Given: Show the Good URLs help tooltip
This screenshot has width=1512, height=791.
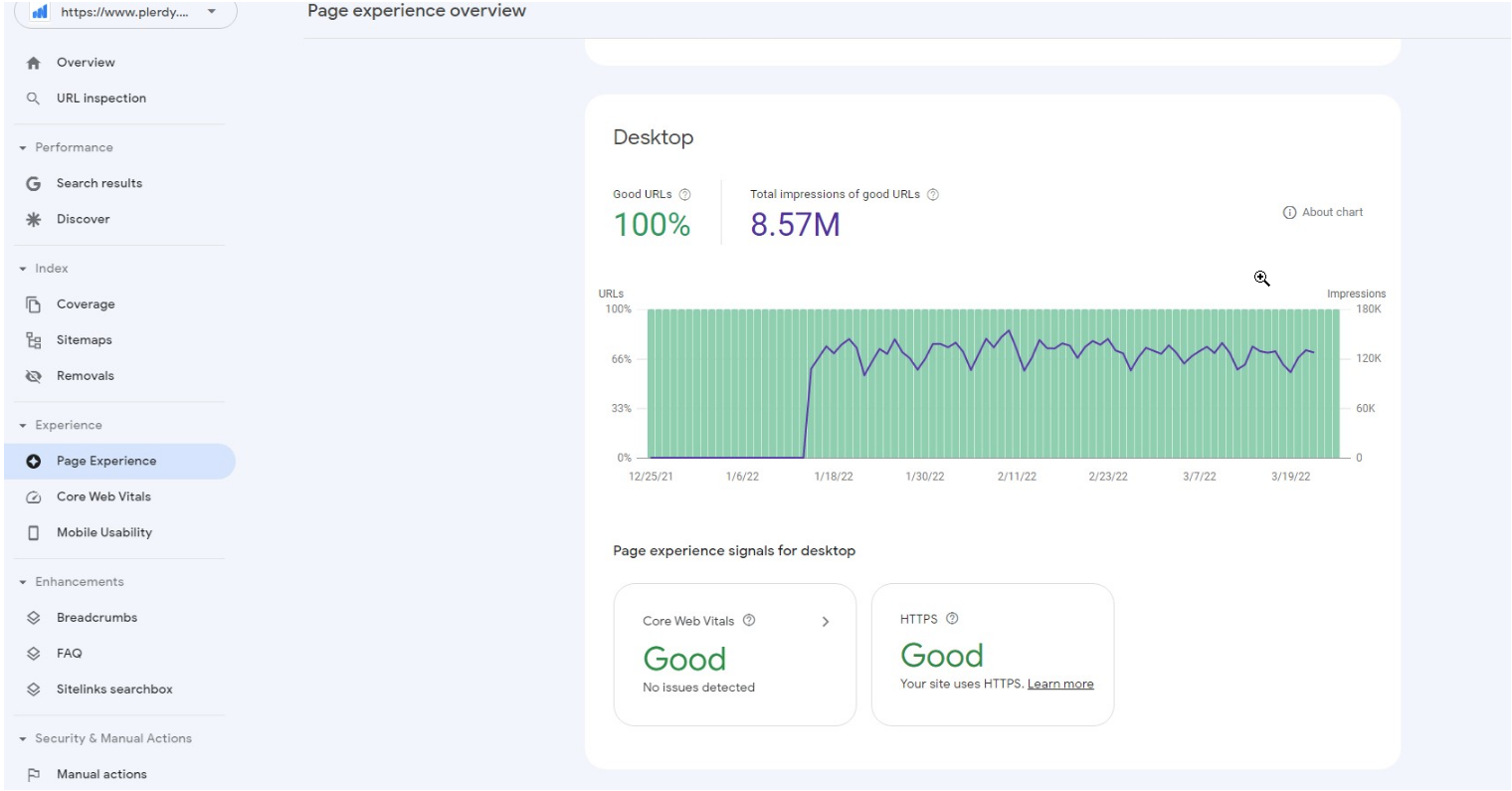Looking at the screenshot, I should [x=686, y=194].
